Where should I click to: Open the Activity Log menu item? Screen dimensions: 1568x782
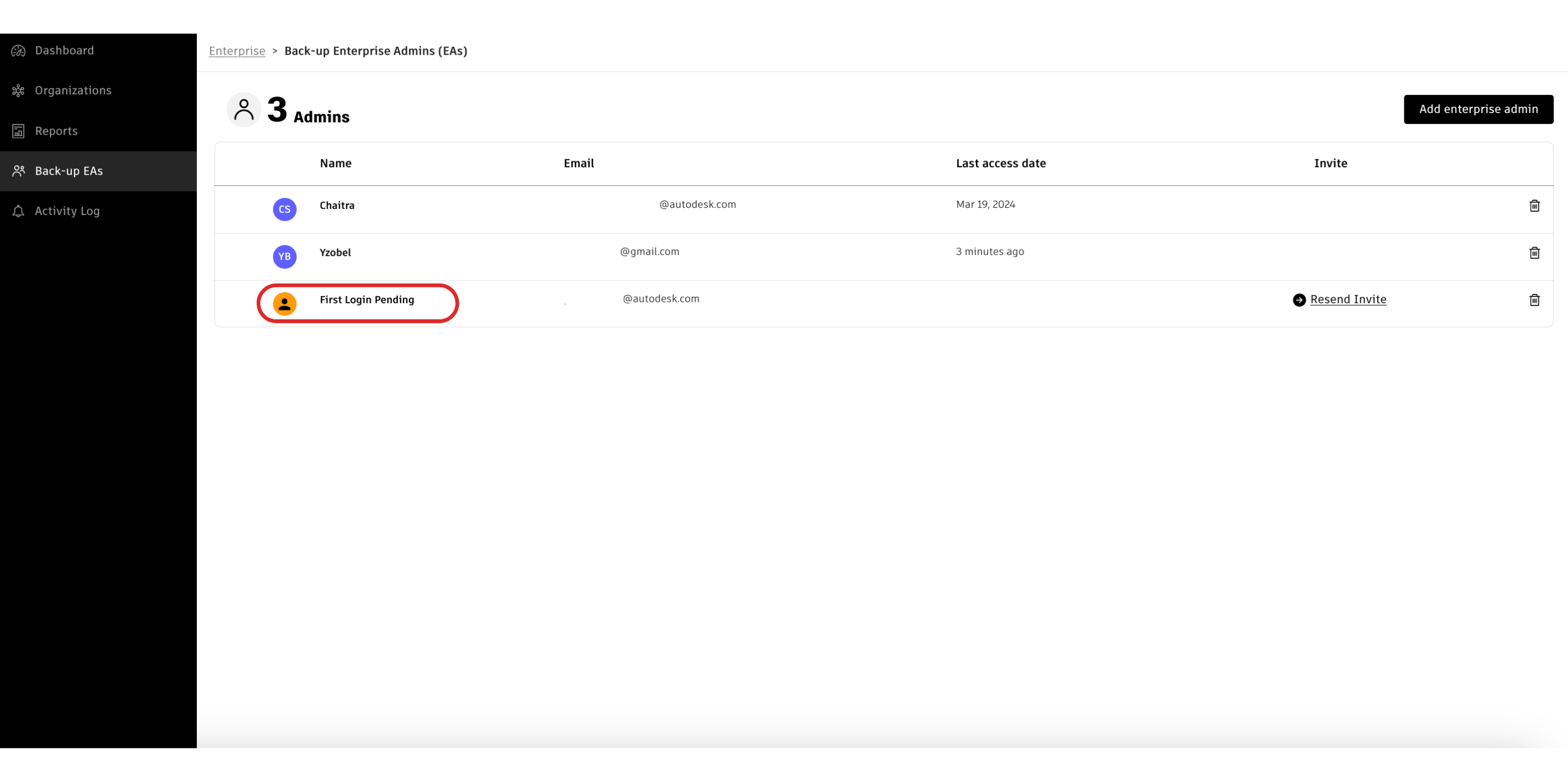[x=67, y=211]
